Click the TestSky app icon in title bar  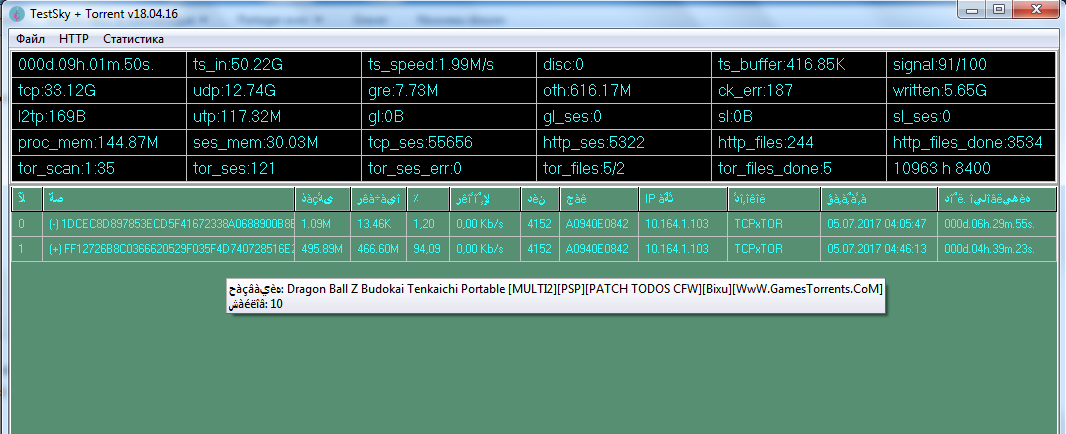click(x=17, y=12)
